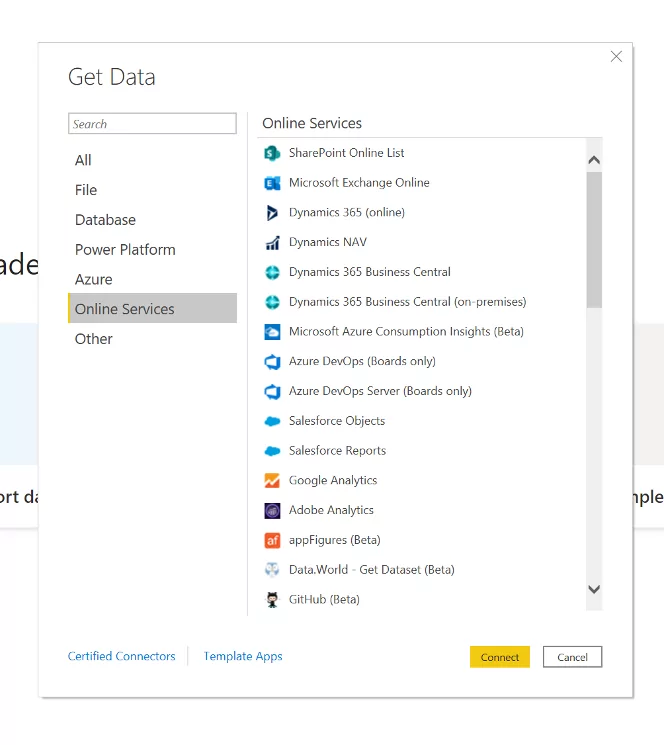Click the Azure DevOps (Boards only) icon
The width and height of the screenshot is (664, 745).
click(272, 362)
